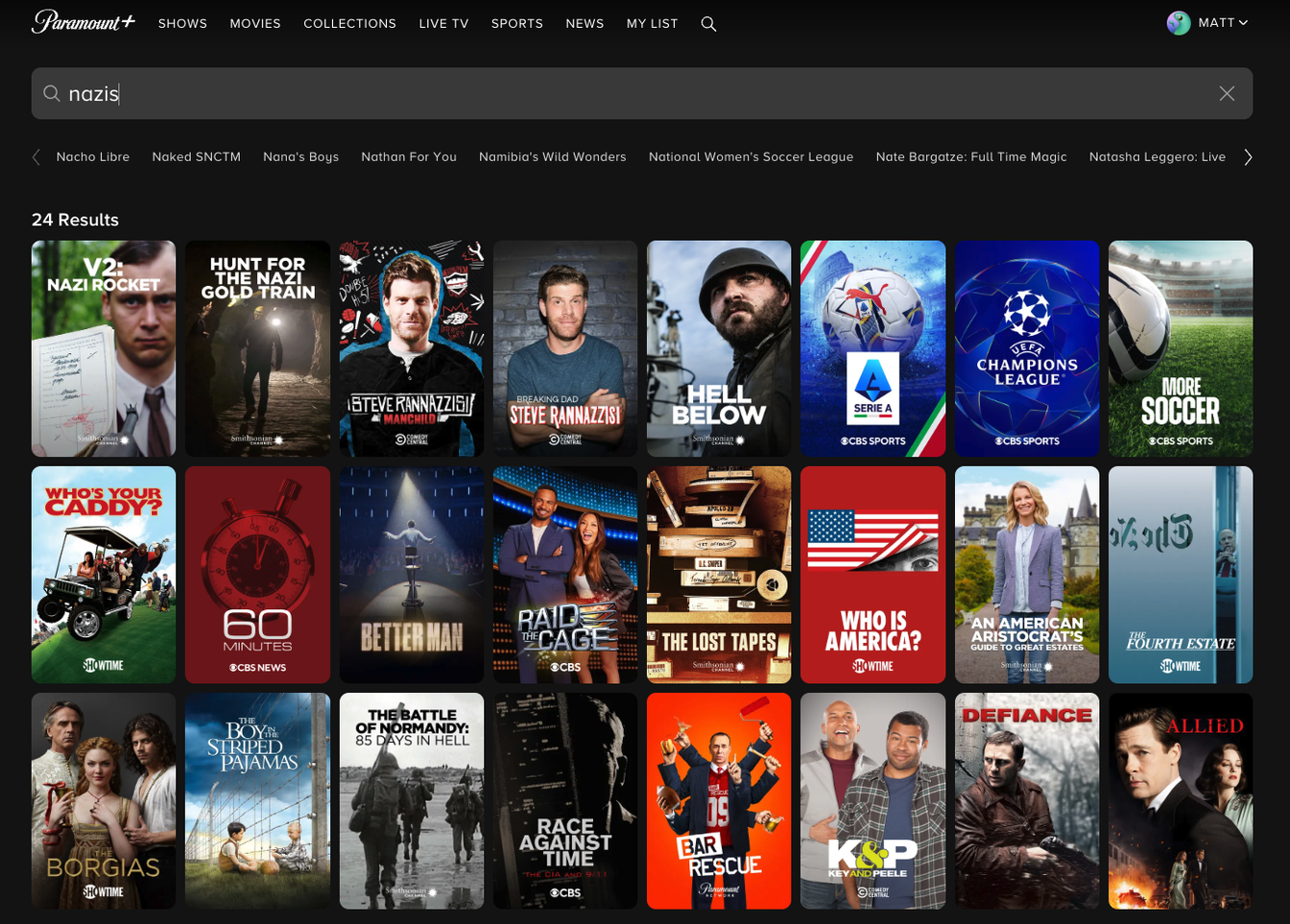The height and width of the screenshot is (924, 1290).
Task: Open the Better Man poster
Action: click(412, 575)
